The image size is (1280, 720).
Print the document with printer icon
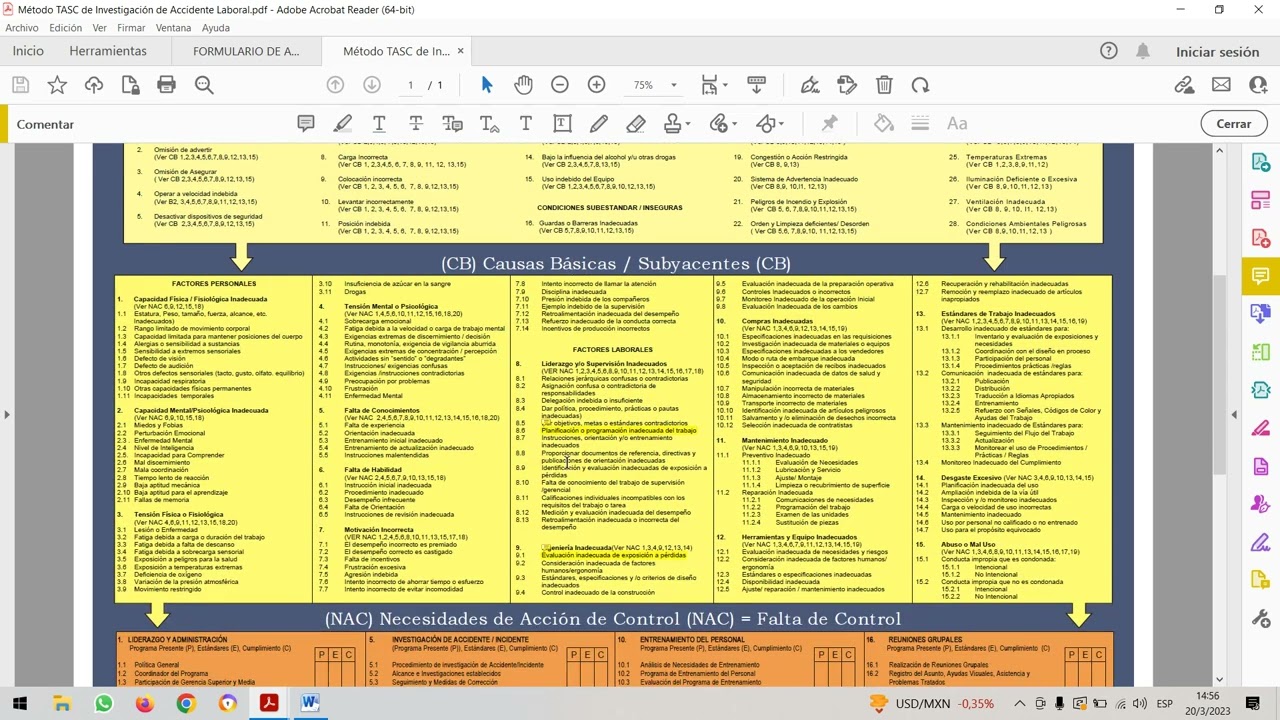(x=167, y=85)
